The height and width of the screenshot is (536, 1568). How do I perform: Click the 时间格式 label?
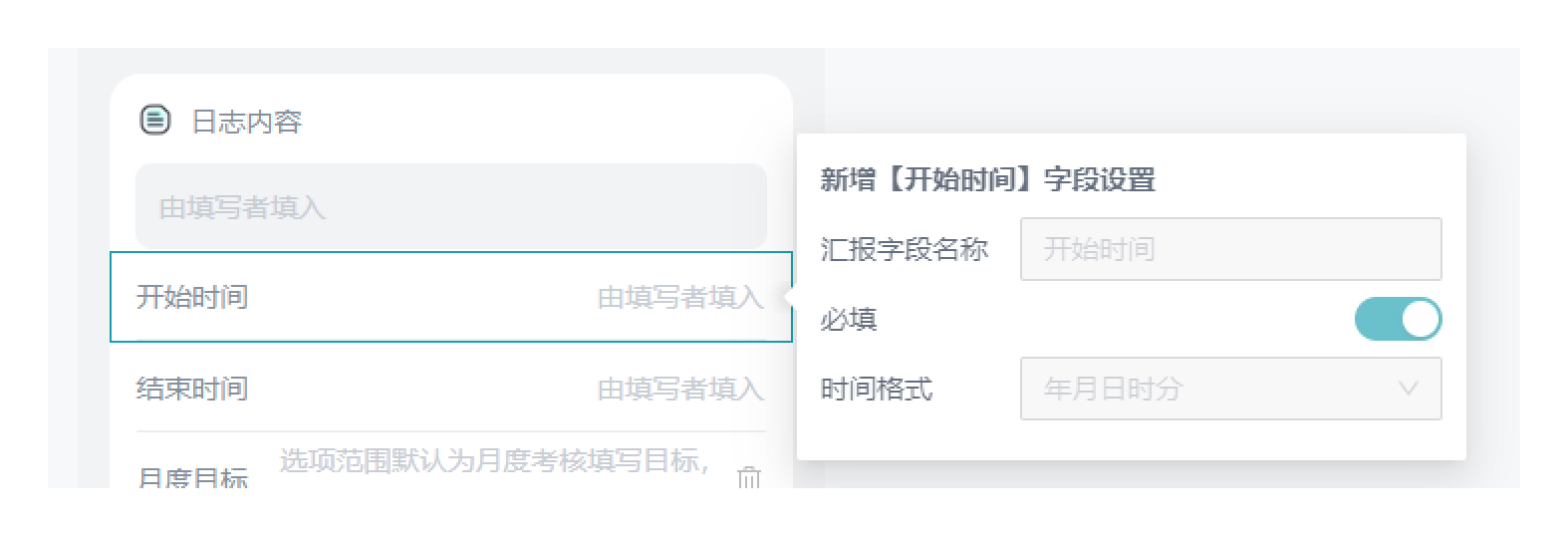tap(877, 389)
